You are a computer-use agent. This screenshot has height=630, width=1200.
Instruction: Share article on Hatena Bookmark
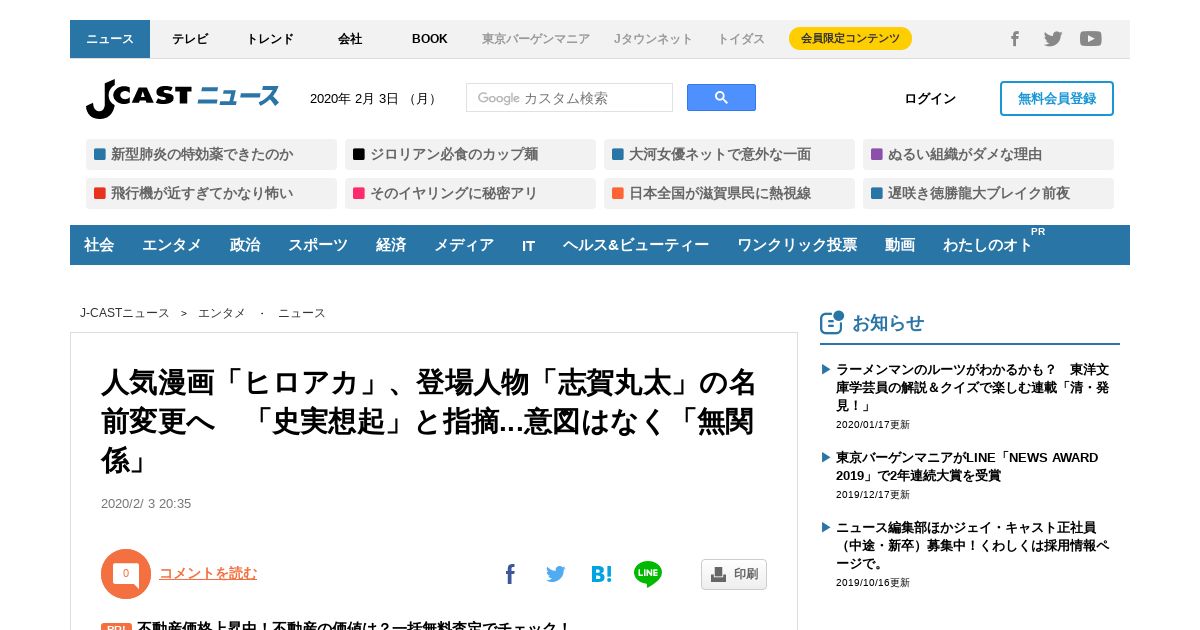click(x=601, y=574)
